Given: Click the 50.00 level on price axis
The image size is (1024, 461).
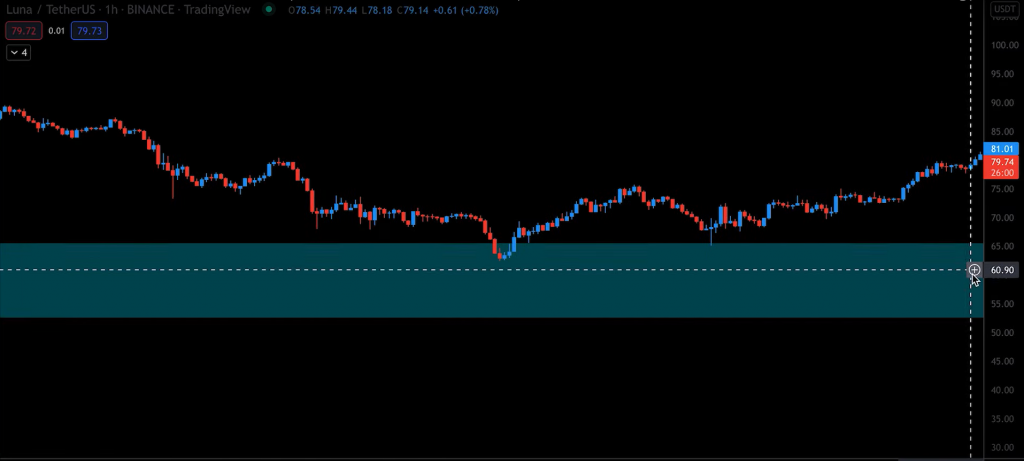Looking at the screenshot, I should pyautogui.click(x=1003, y=332).
